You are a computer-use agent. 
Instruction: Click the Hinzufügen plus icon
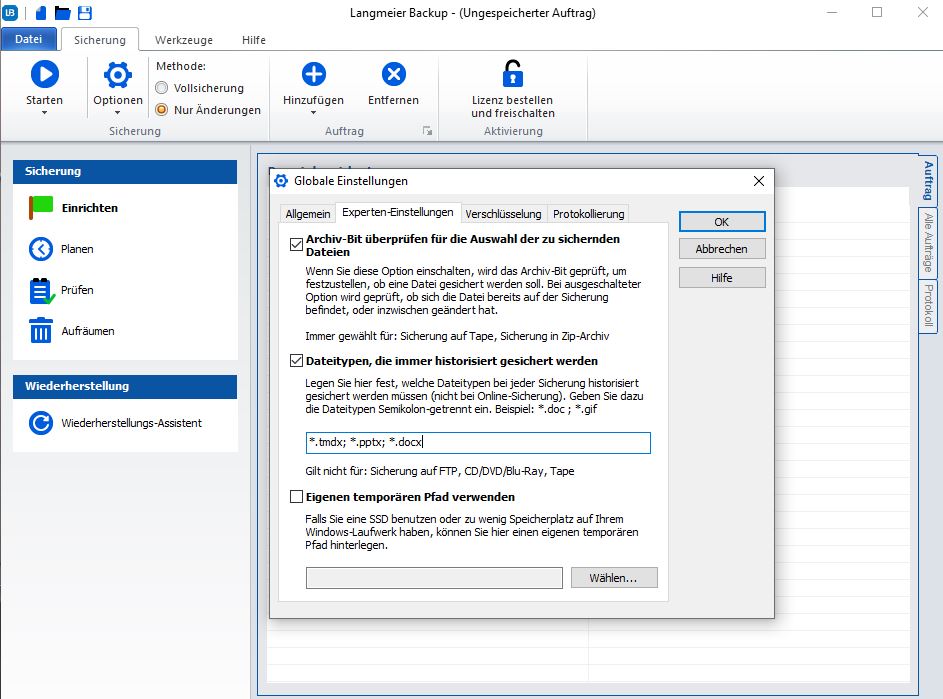tap(313, 74)
